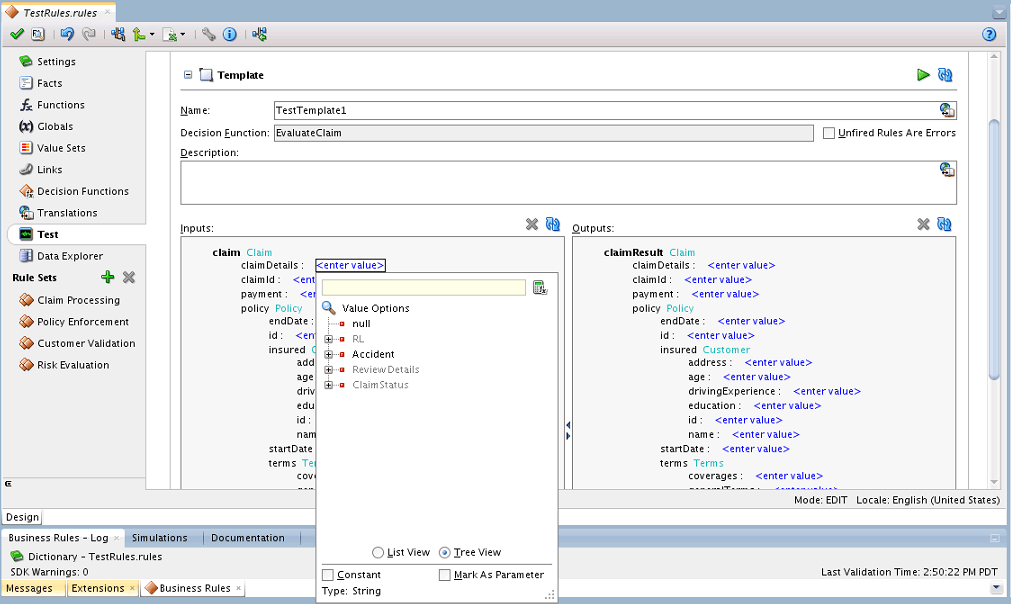Select the List View radio button
The width and height of the screenshot is (1011, 604).
point(378,553)
